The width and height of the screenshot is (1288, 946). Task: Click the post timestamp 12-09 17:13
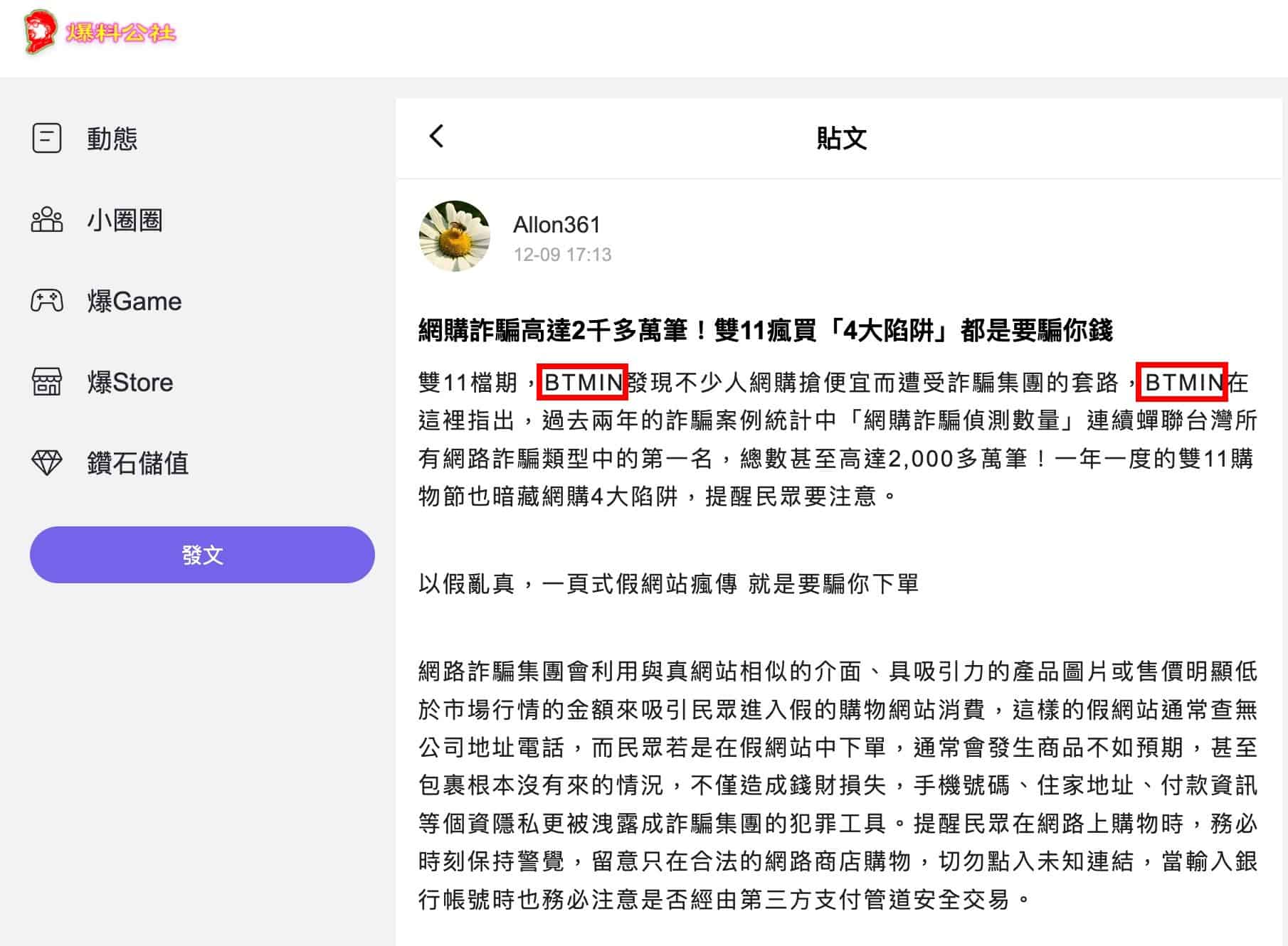(562, 255)
